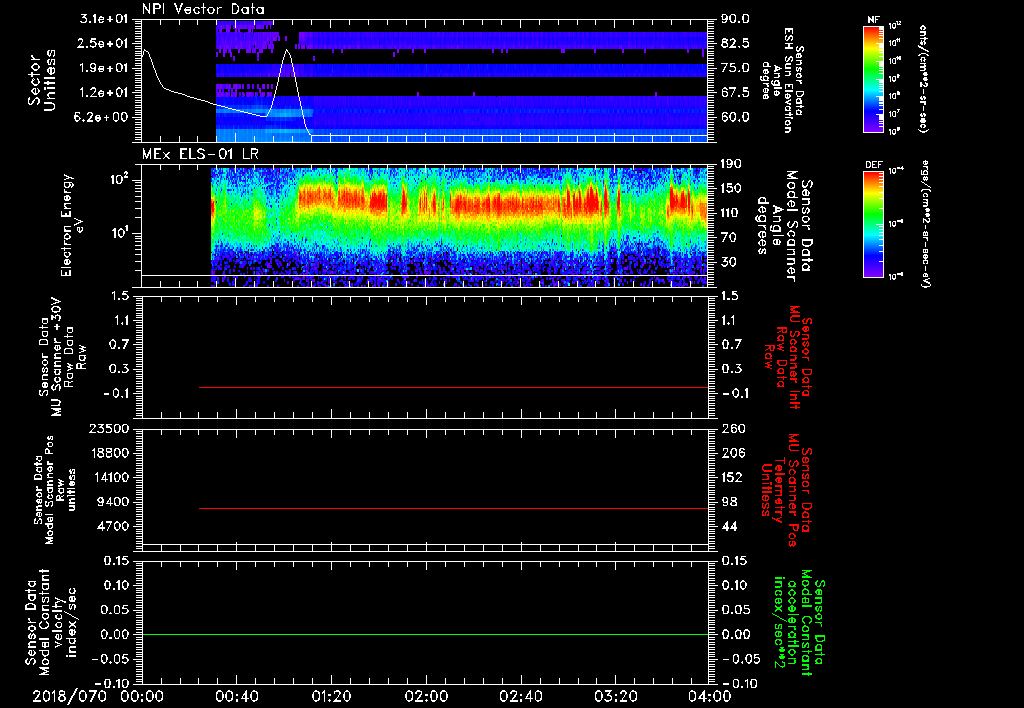Select the 'MU Scanner +30V Raw Data' axis title
The image size is (1024, 708).
click(x=63, y=358)
